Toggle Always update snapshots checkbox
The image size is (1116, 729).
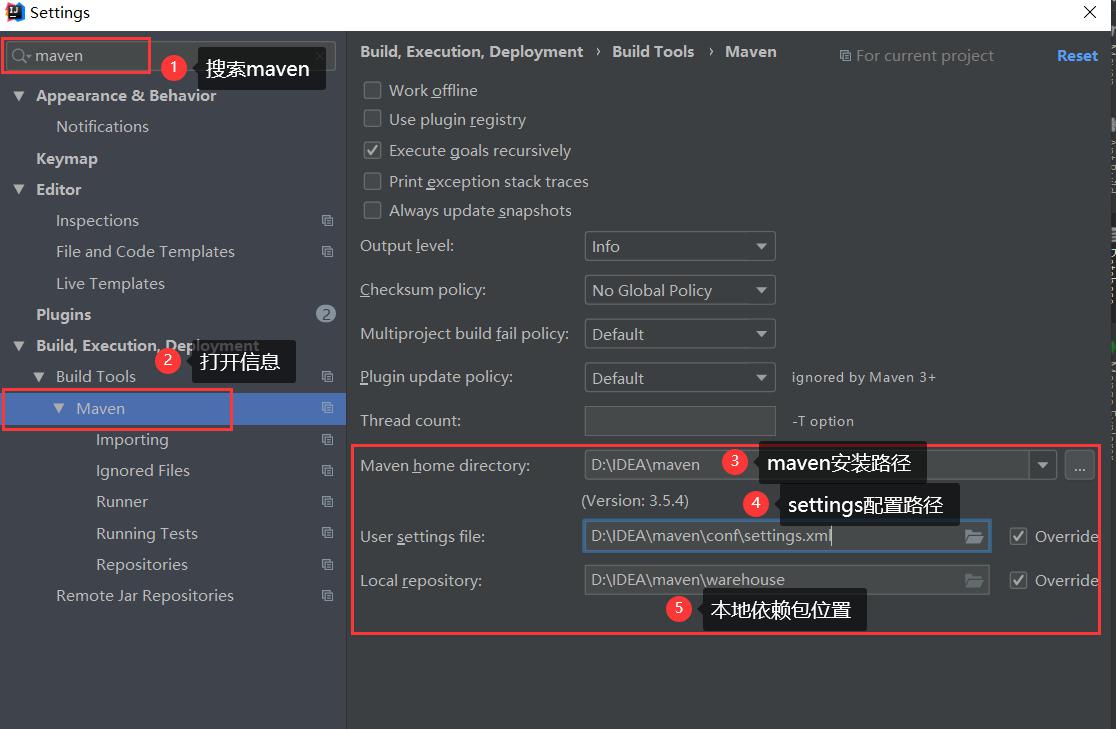[x=372, y=211]
